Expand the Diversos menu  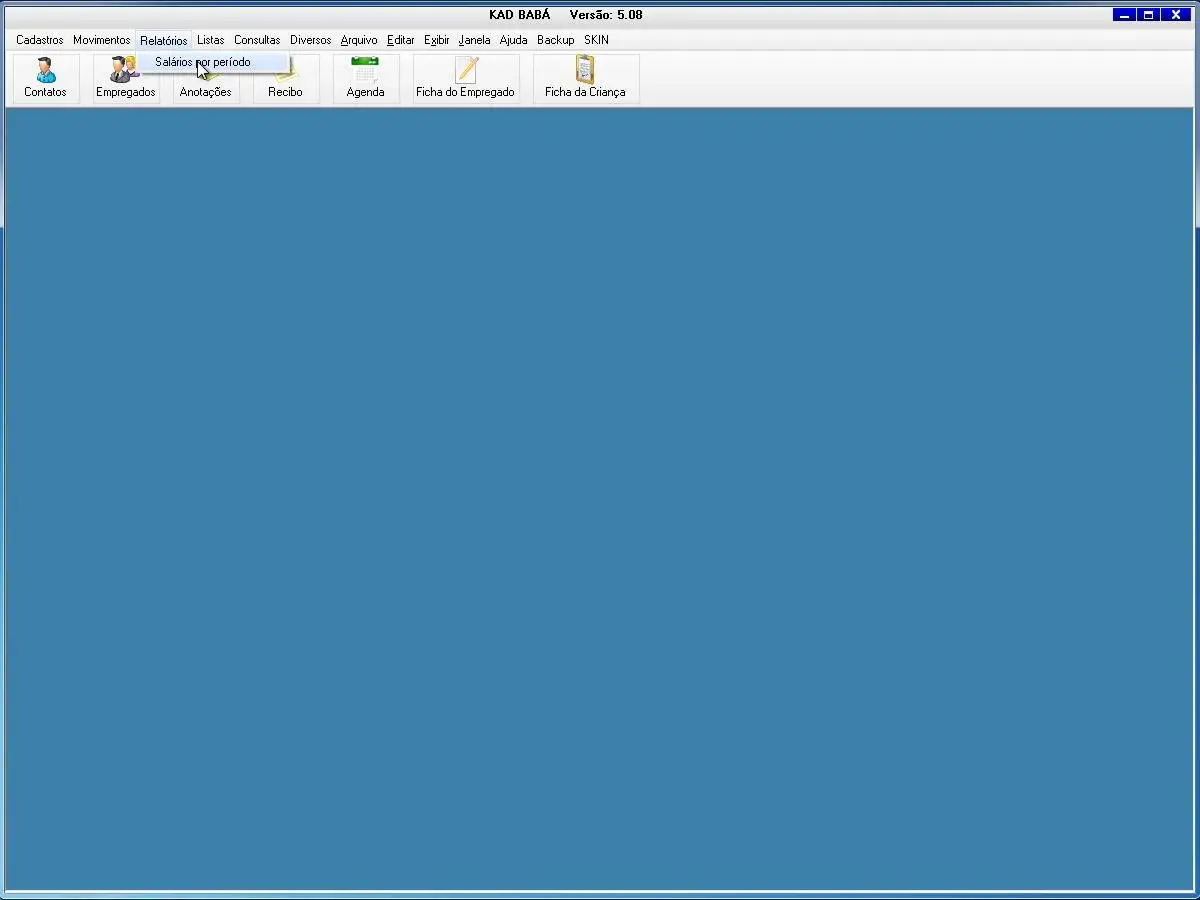pyautogui.click(x=310, y=40)
